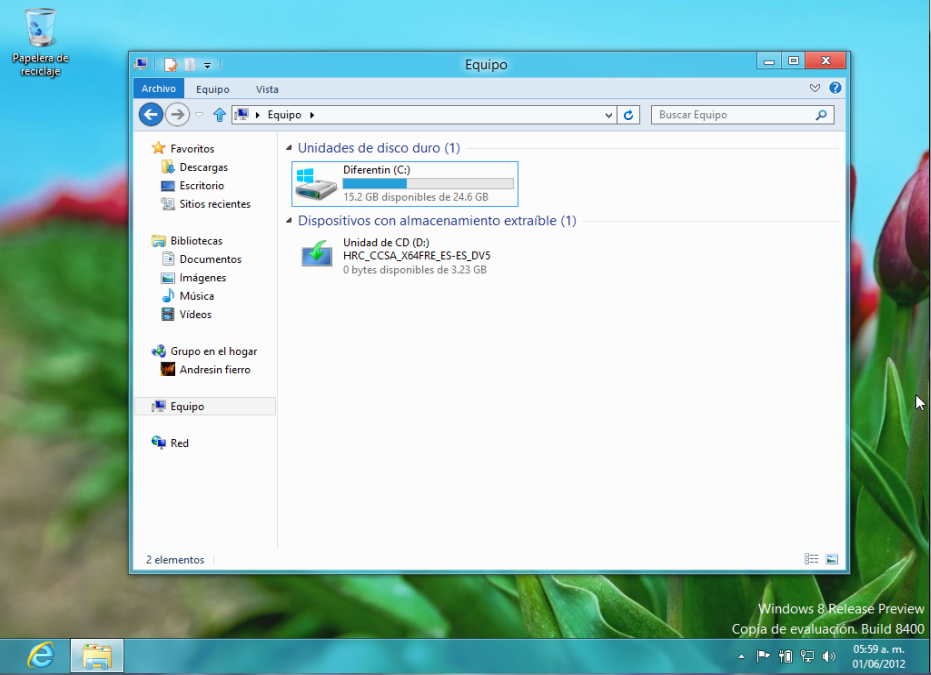Viewport: 931px width, 675px height.
Task: Click the New folder quick access icon
Action: (x=190, y=64)
